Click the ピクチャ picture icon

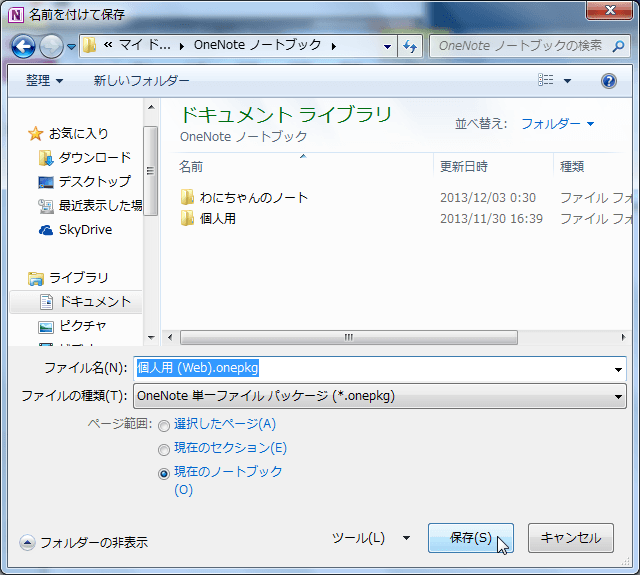(x=46, y=327)
